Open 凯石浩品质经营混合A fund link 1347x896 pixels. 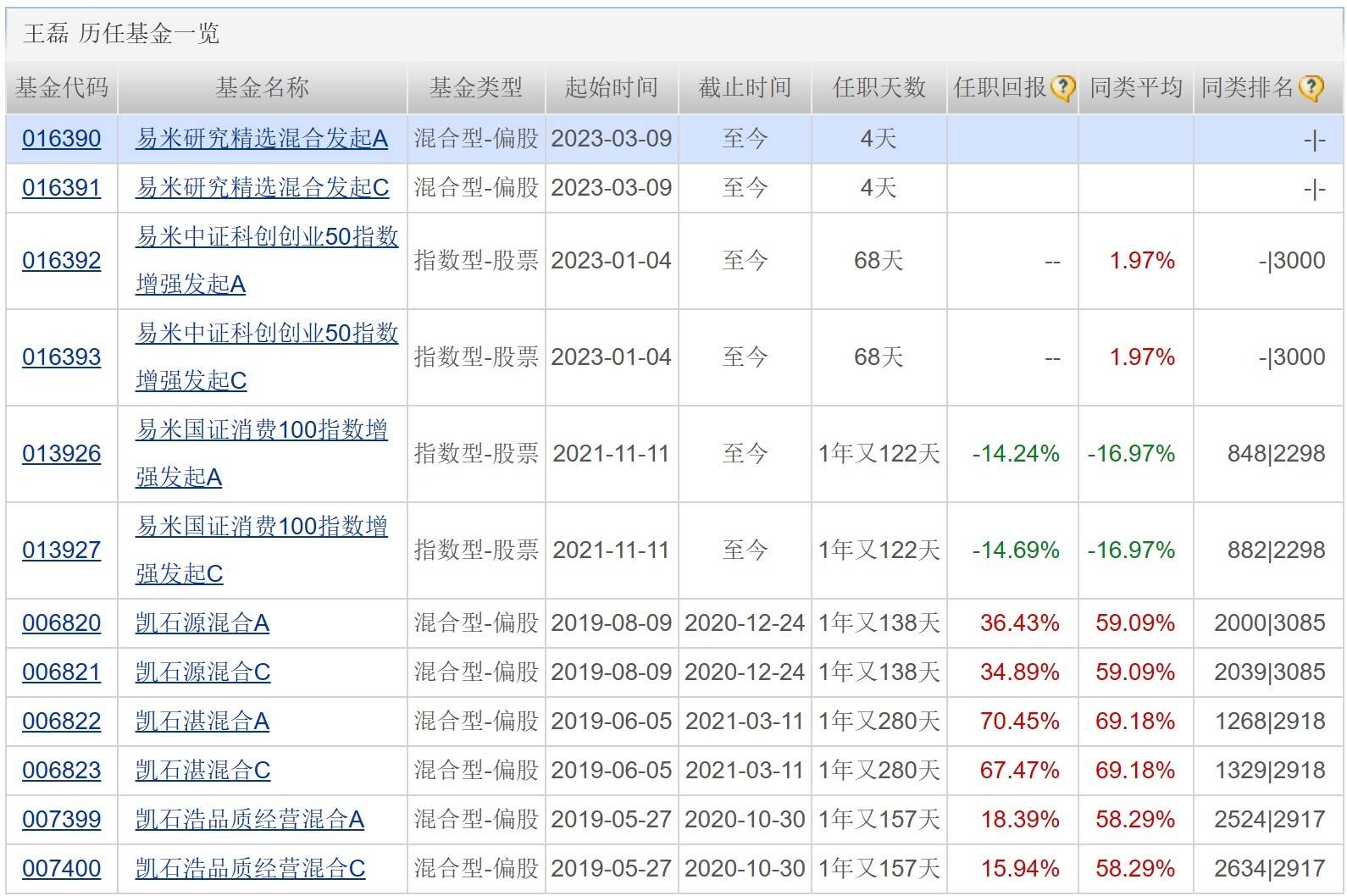[250, 820]
